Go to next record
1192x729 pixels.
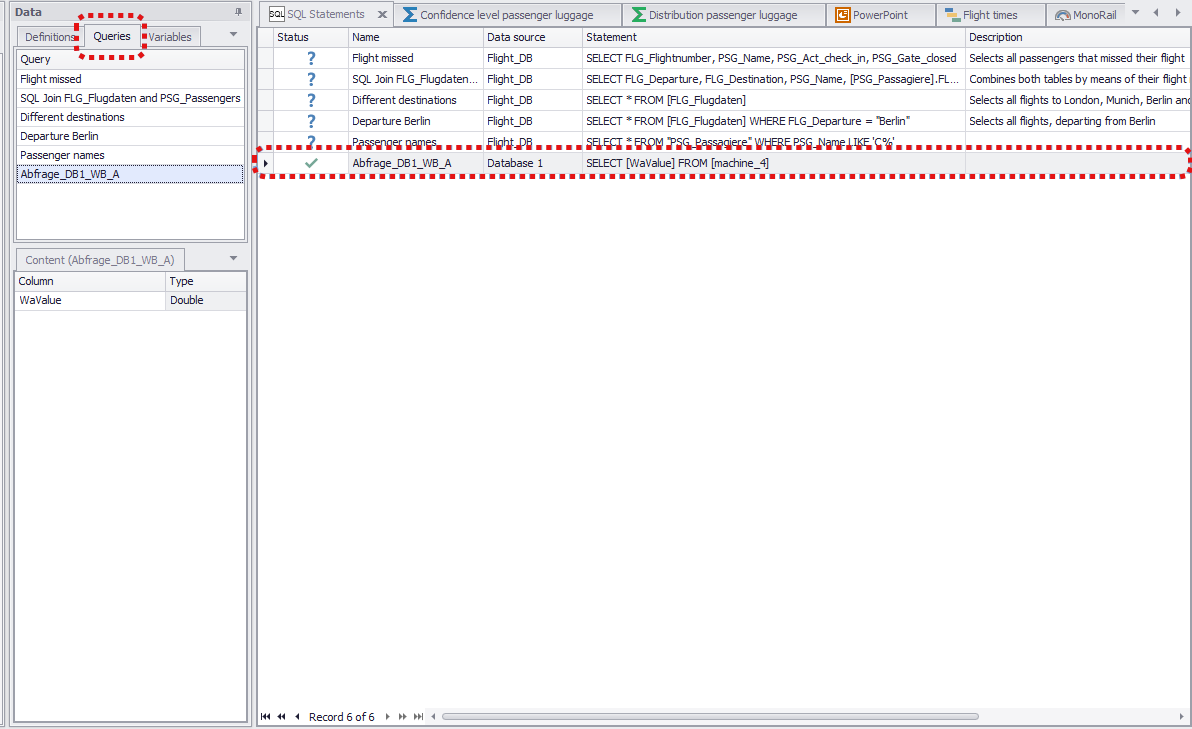coord(388,716)
